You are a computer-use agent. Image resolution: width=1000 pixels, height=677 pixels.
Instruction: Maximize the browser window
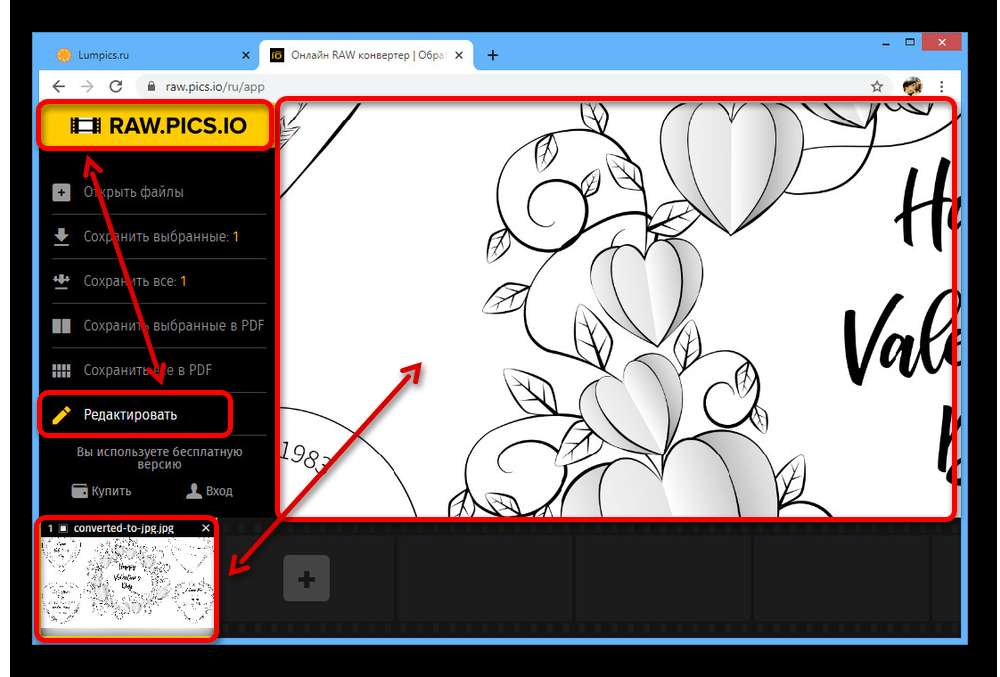tap(910, 43)
